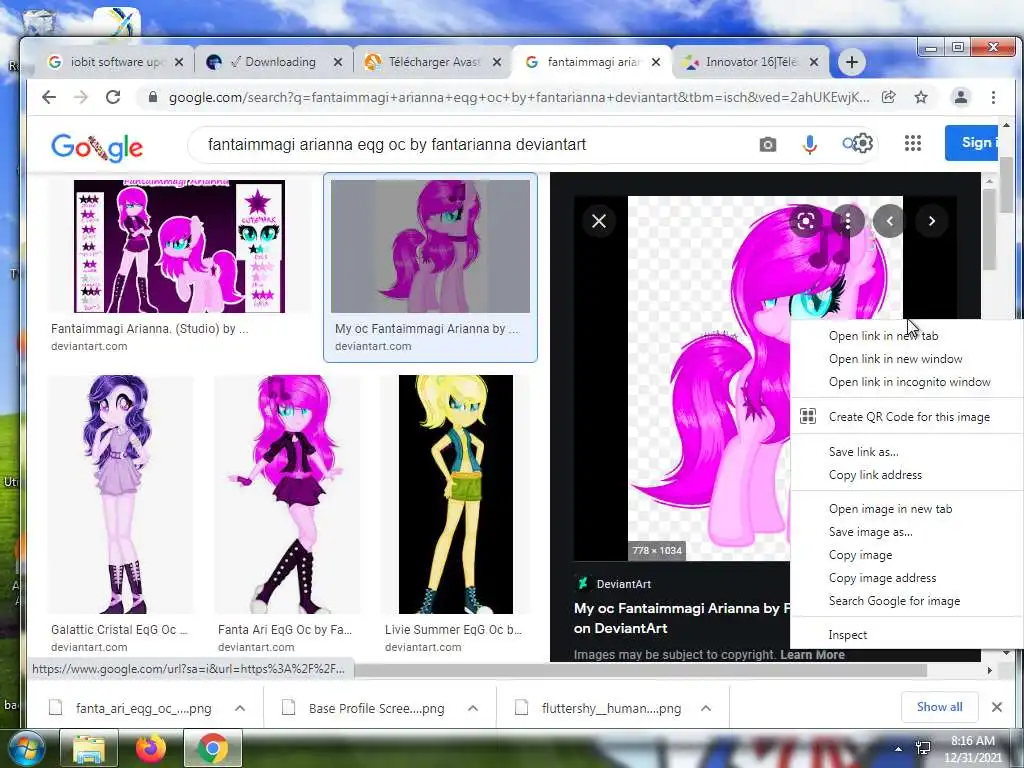This screenshot has width=1024, height=768.
Task: Search by image using camera icon
Action: tap(768, 144)
